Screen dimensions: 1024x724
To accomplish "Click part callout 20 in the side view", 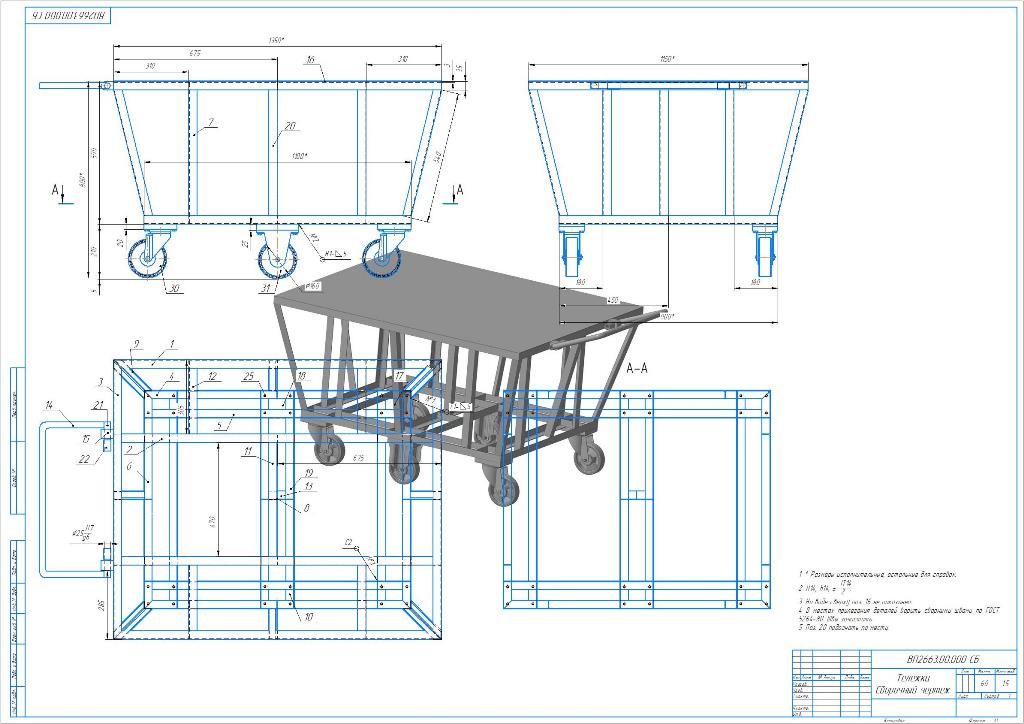I will pos(291,126).
